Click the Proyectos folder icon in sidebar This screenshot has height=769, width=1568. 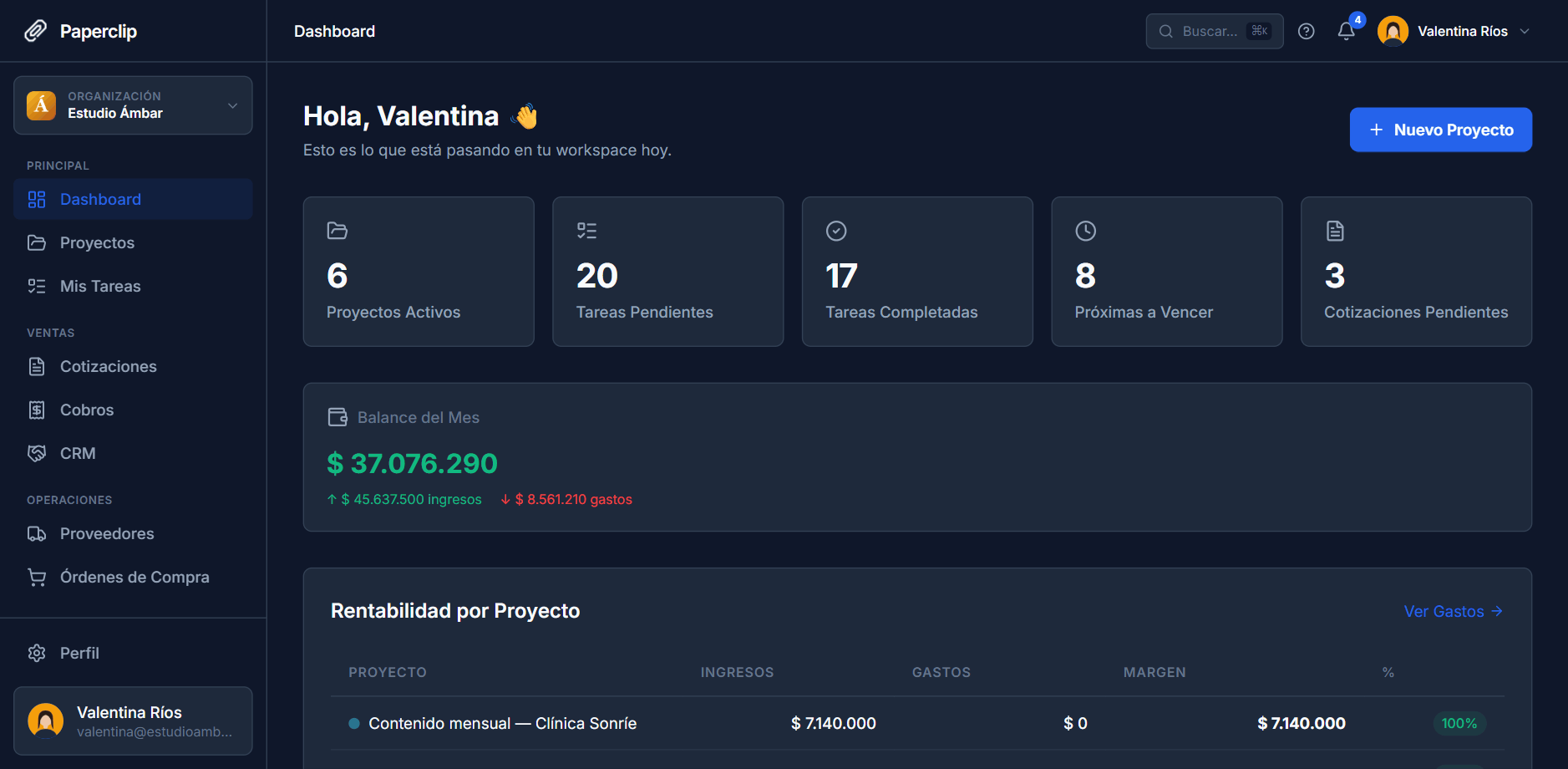tap(37, 242)
